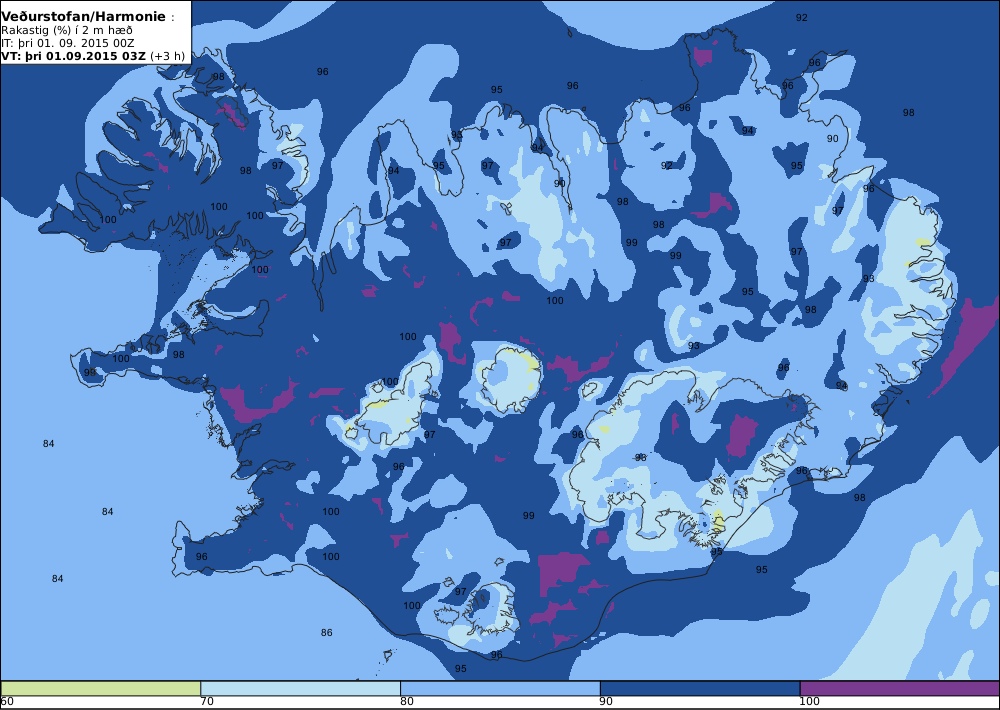The image size is (1000, 710).
Task: Click the legend label "70"
Action: 207,702
